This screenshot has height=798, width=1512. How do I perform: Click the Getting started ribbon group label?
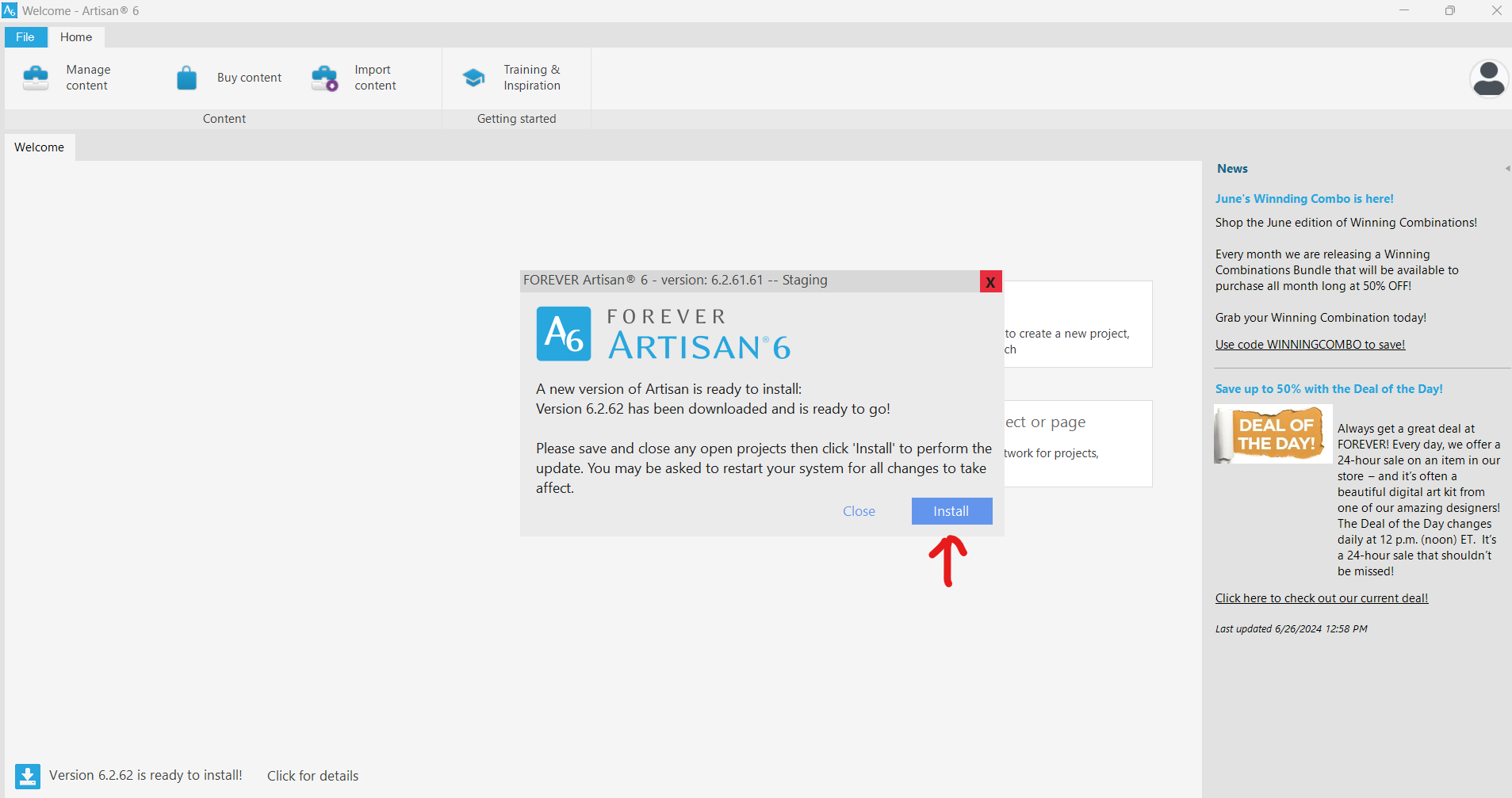pos(517,119)
